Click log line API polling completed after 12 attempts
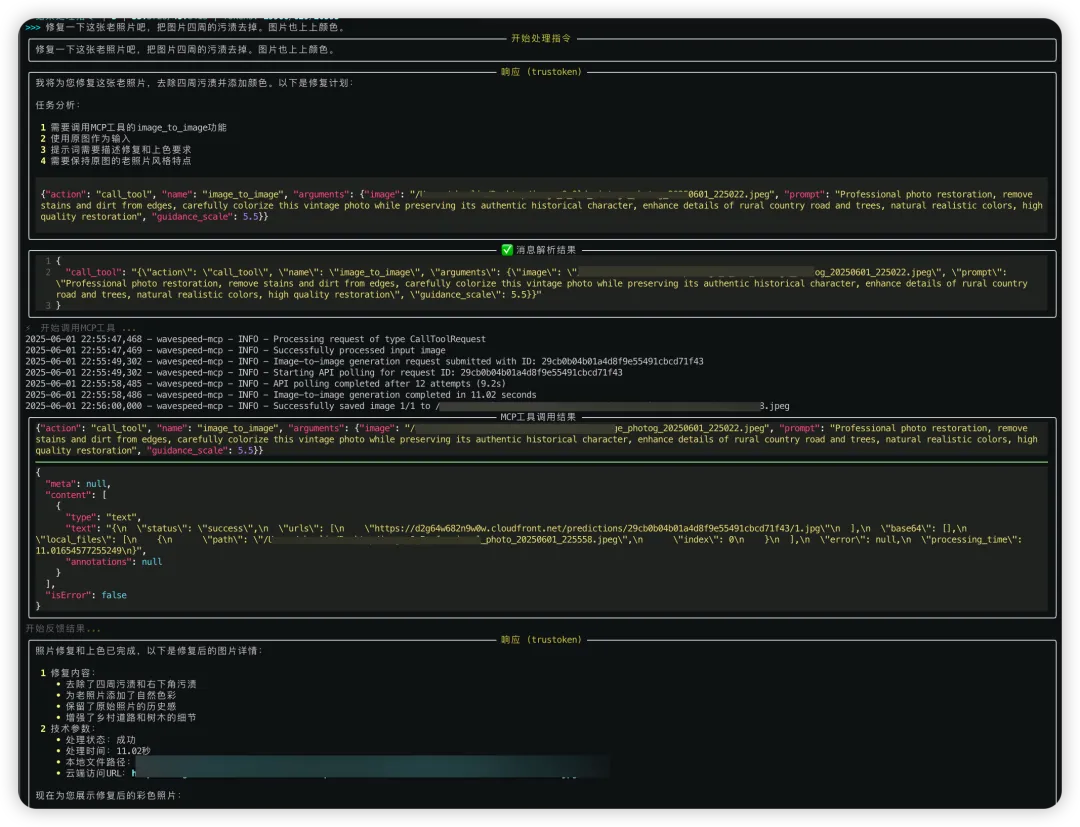 click(x=266, y=384)
